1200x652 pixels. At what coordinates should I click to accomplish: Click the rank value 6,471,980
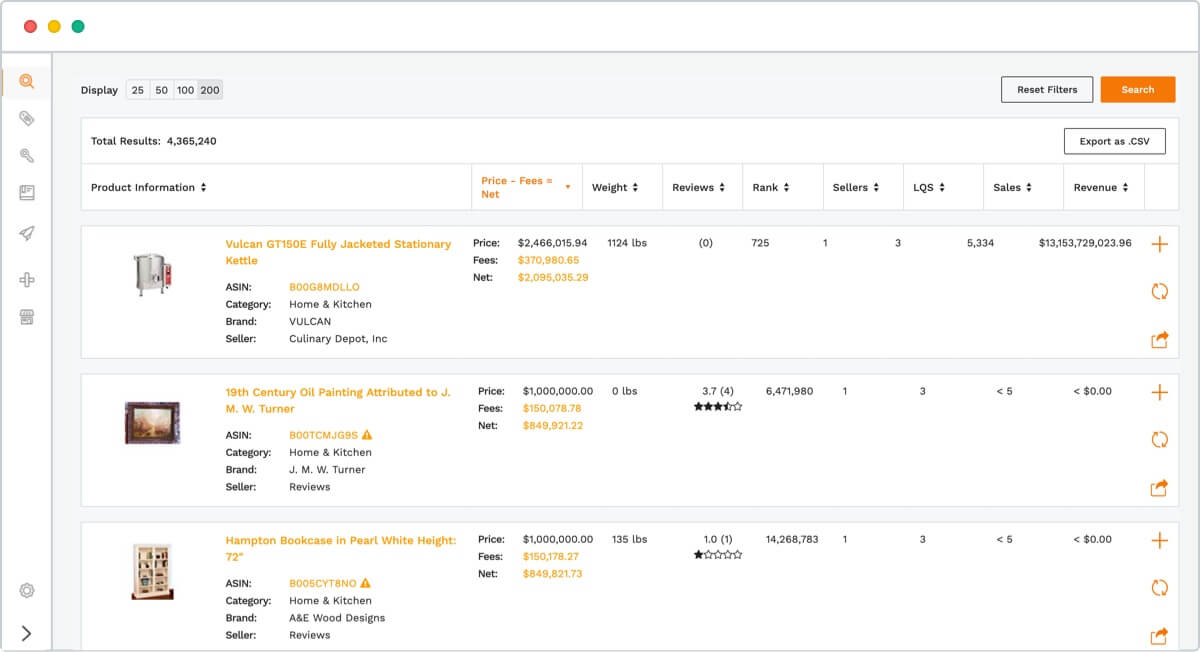(x=789, y=391)
